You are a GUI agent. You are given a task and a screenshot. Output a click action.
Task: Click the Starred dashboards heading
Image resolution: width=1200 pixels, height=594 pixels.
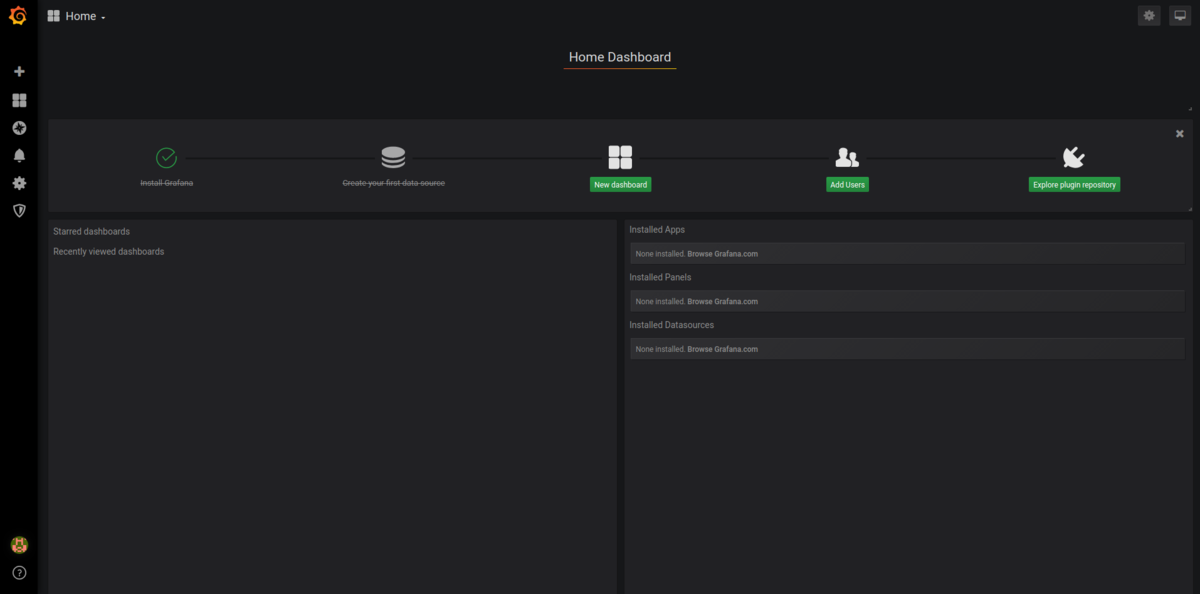click(91, 232)
